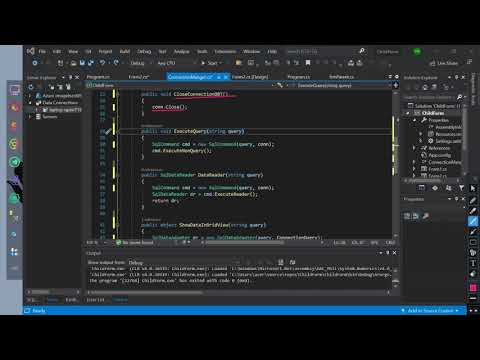The width and height of the screenshot is (480, 360).
Task: Select the text T tool in annotation toolbar
Action: (473, 263)
